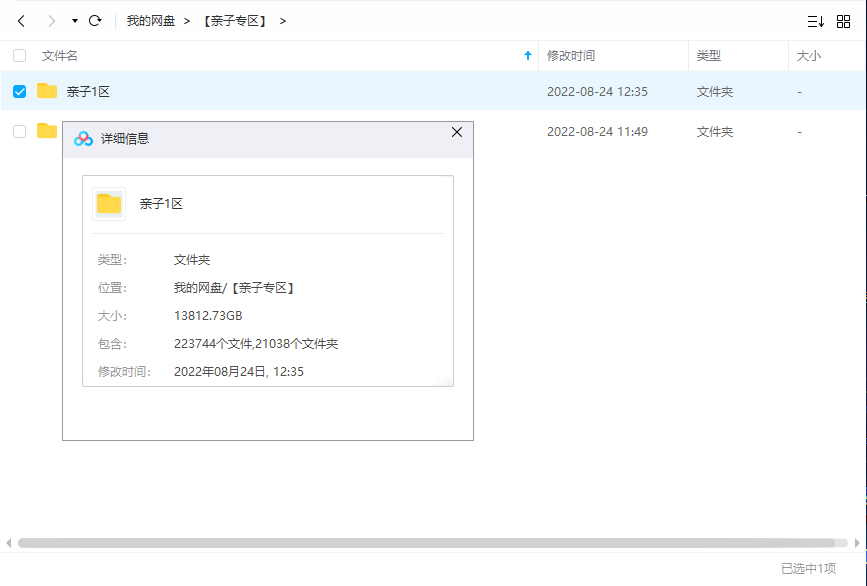Check the second folder's checkbox
Image resolution: width=867 pixels, height=586 pixels.
point(19,131)
